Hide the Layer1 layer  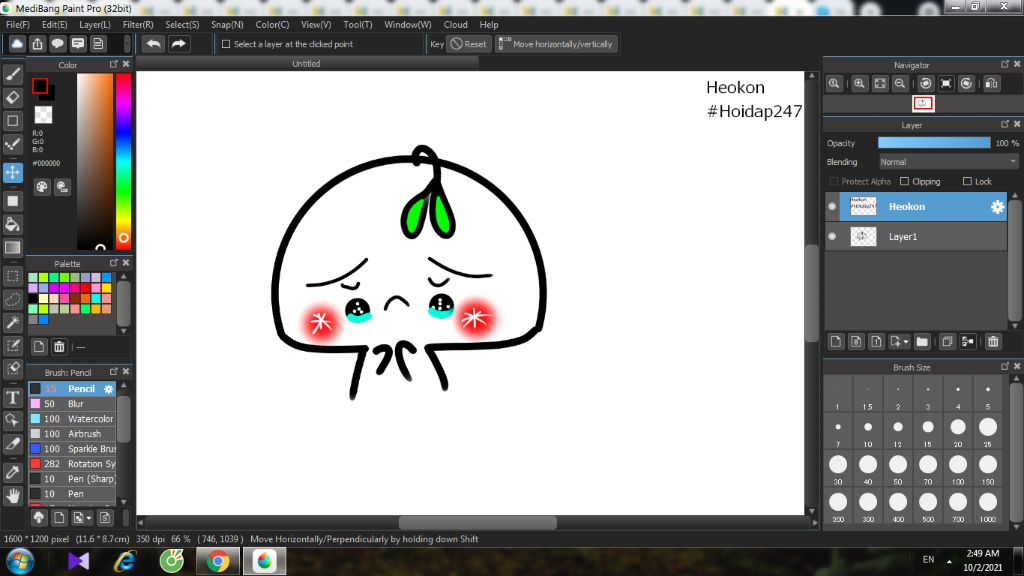(x=832, y=236)
